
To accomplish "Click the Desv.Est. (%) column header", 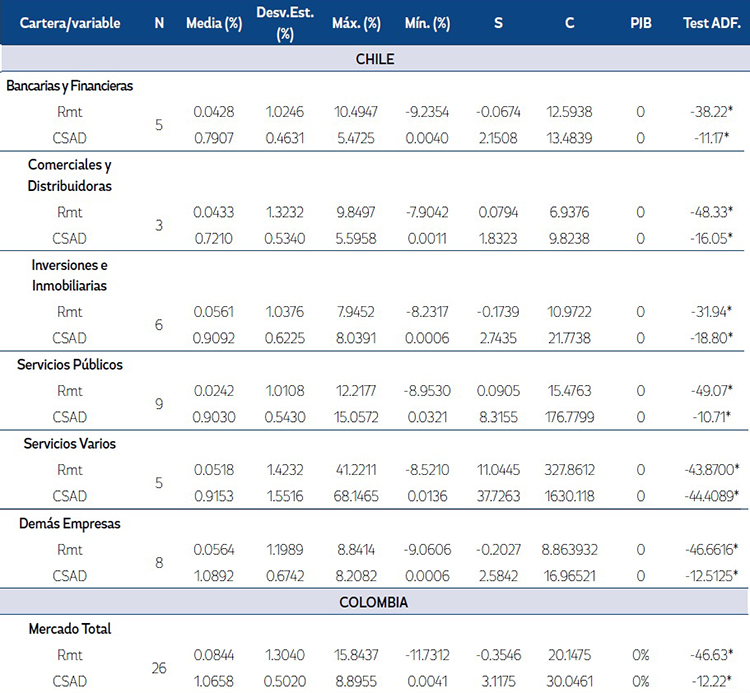I will coord(284,23).
